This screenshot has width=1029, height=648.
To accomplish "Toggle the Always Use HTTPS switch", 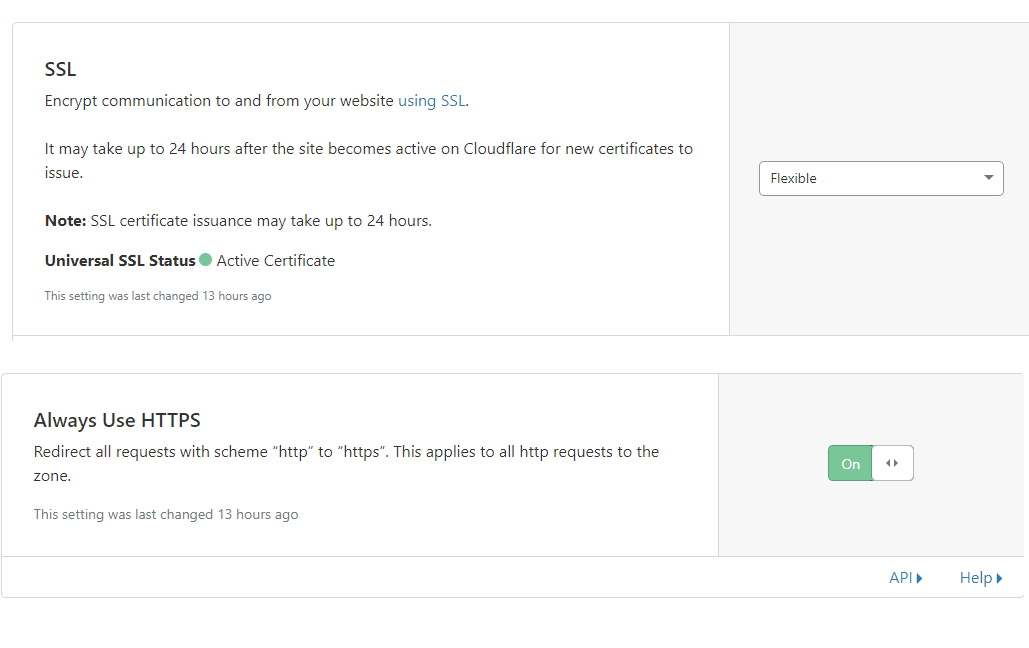I will point(870,463).
